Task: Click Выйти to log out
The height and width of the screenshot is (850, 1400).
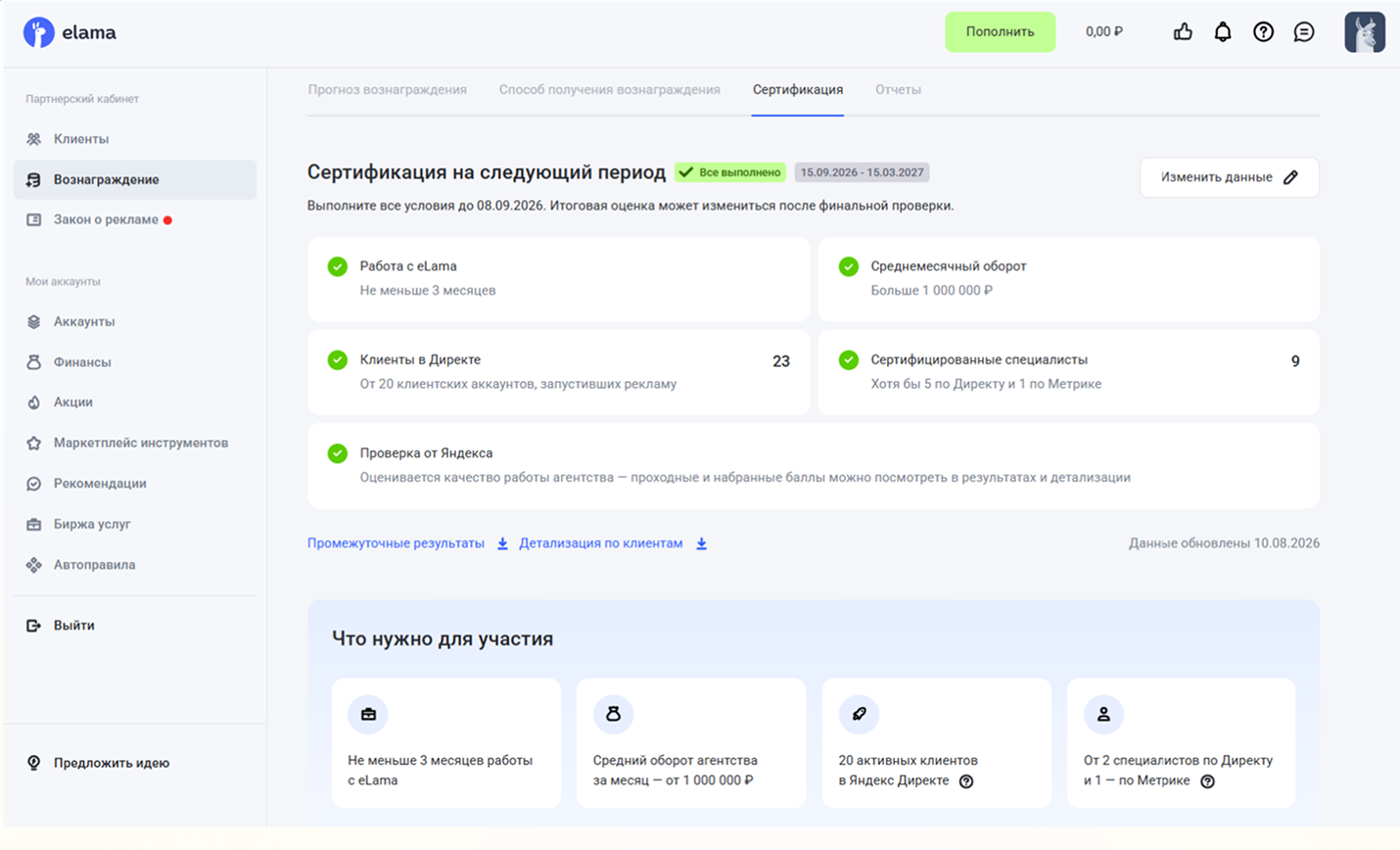Action: pos(74,625)
